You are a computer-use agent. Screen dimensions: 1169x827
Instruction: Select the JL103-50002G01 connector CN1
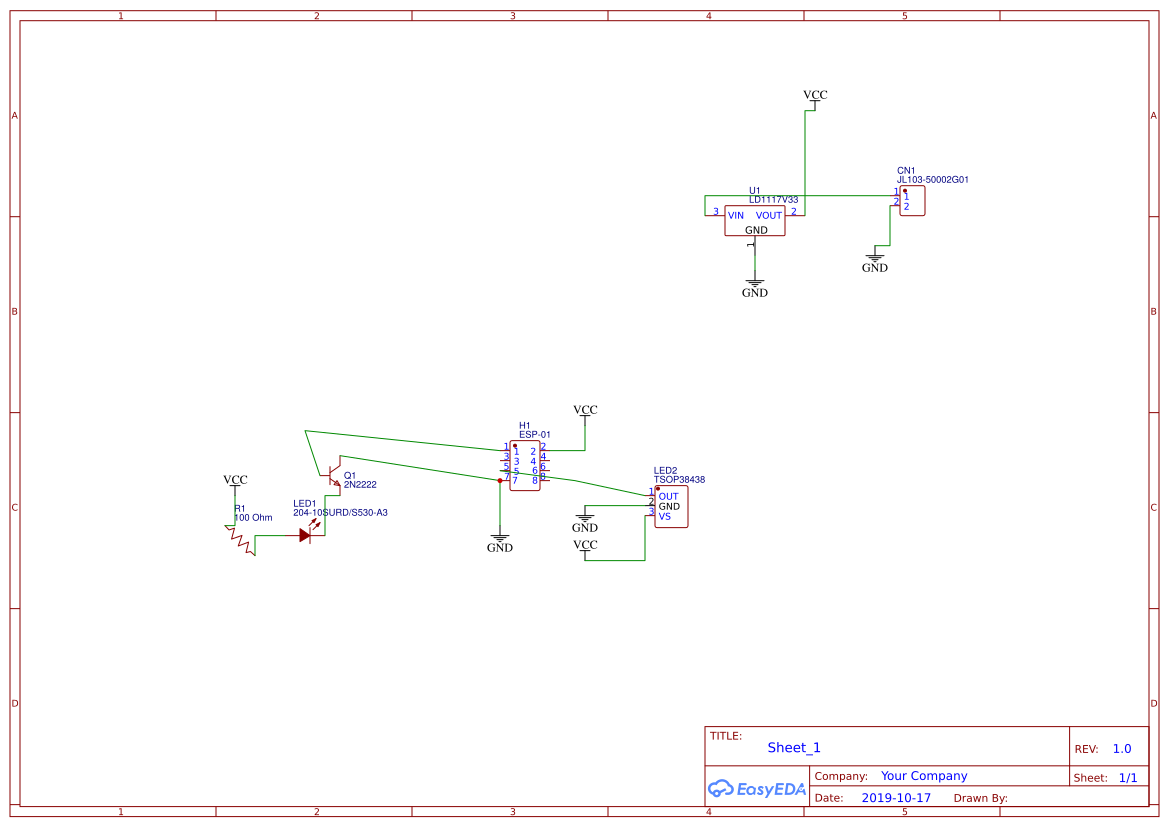911,200
